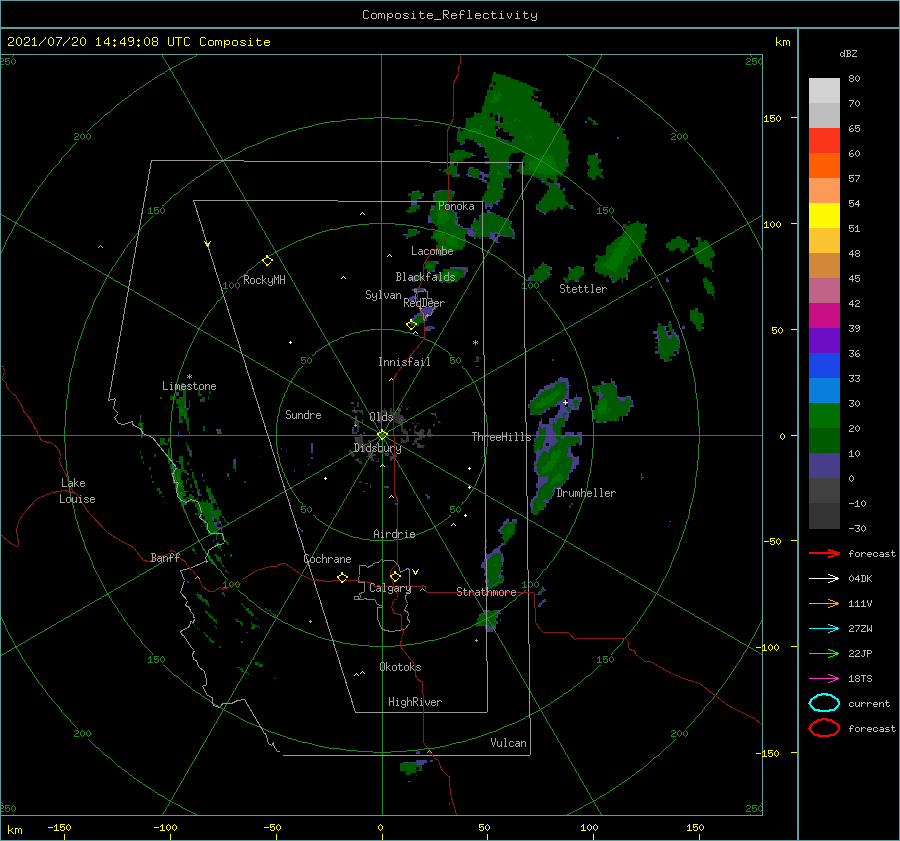
Task: Click the cyan current ellipse legend icon
Action: pos(824,703)
